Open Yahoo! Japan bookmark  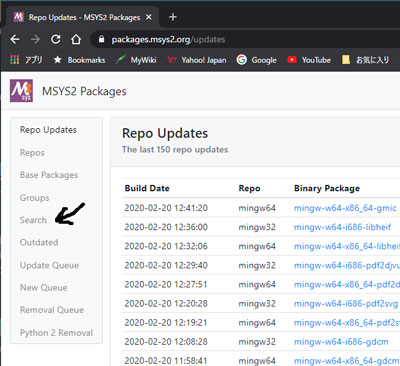pyautogui.click(x=197, y=60)
